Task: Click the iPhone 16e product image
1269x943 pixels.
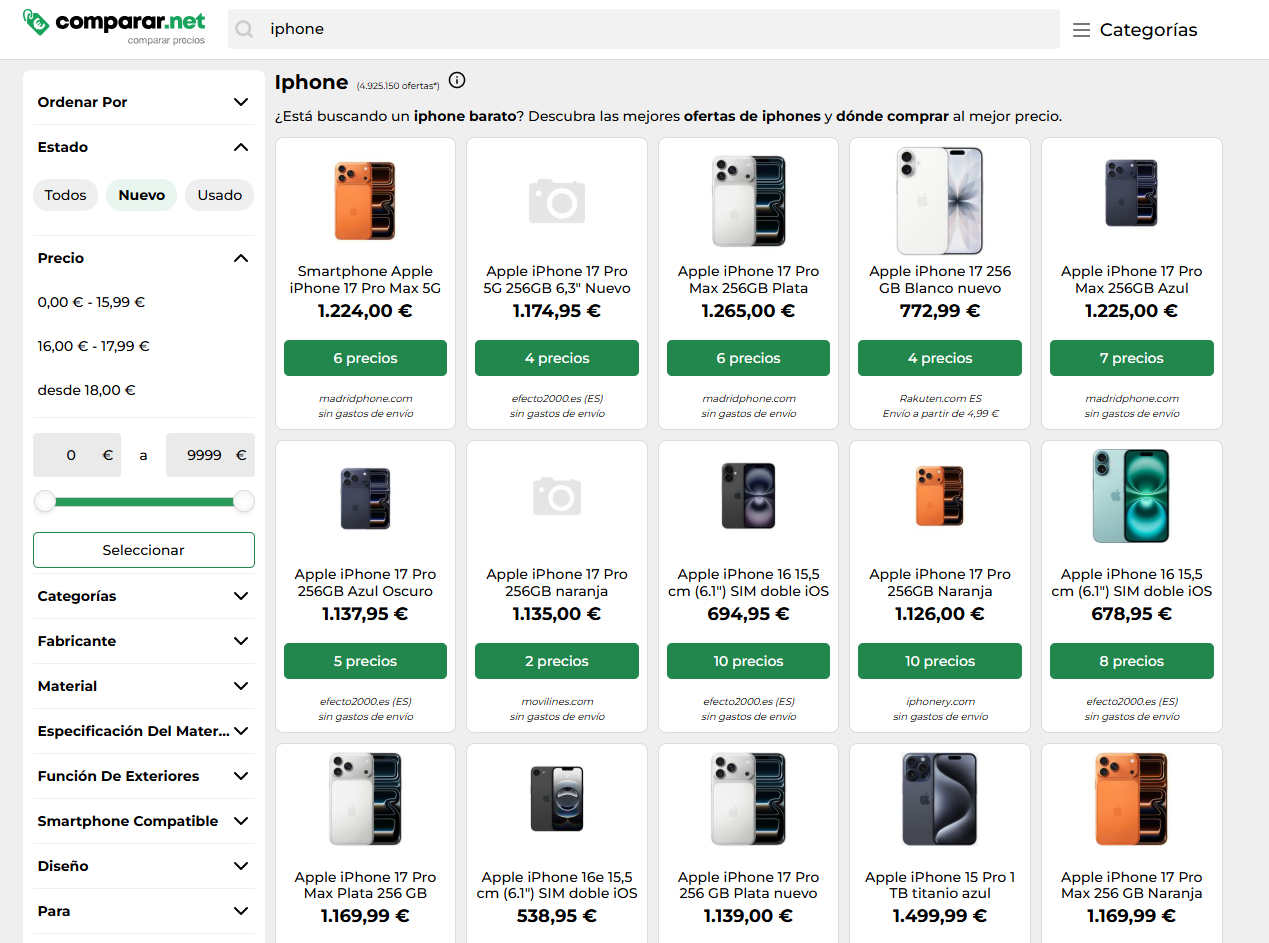Action: (557, 798)
